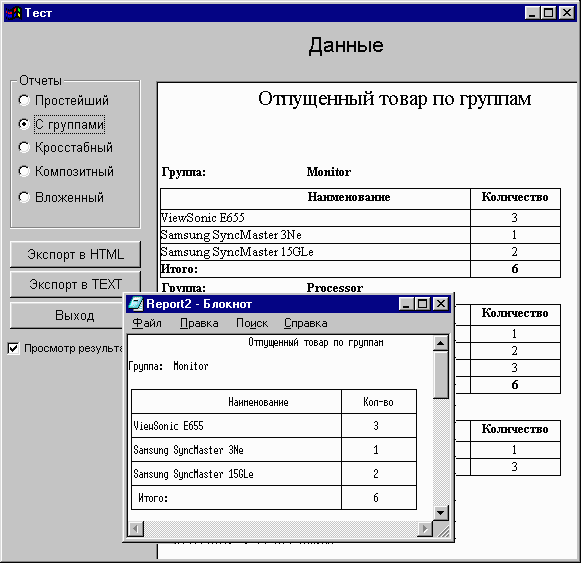Open the Файл menu in Notepad
581x563 pixels.
[147, 323]
